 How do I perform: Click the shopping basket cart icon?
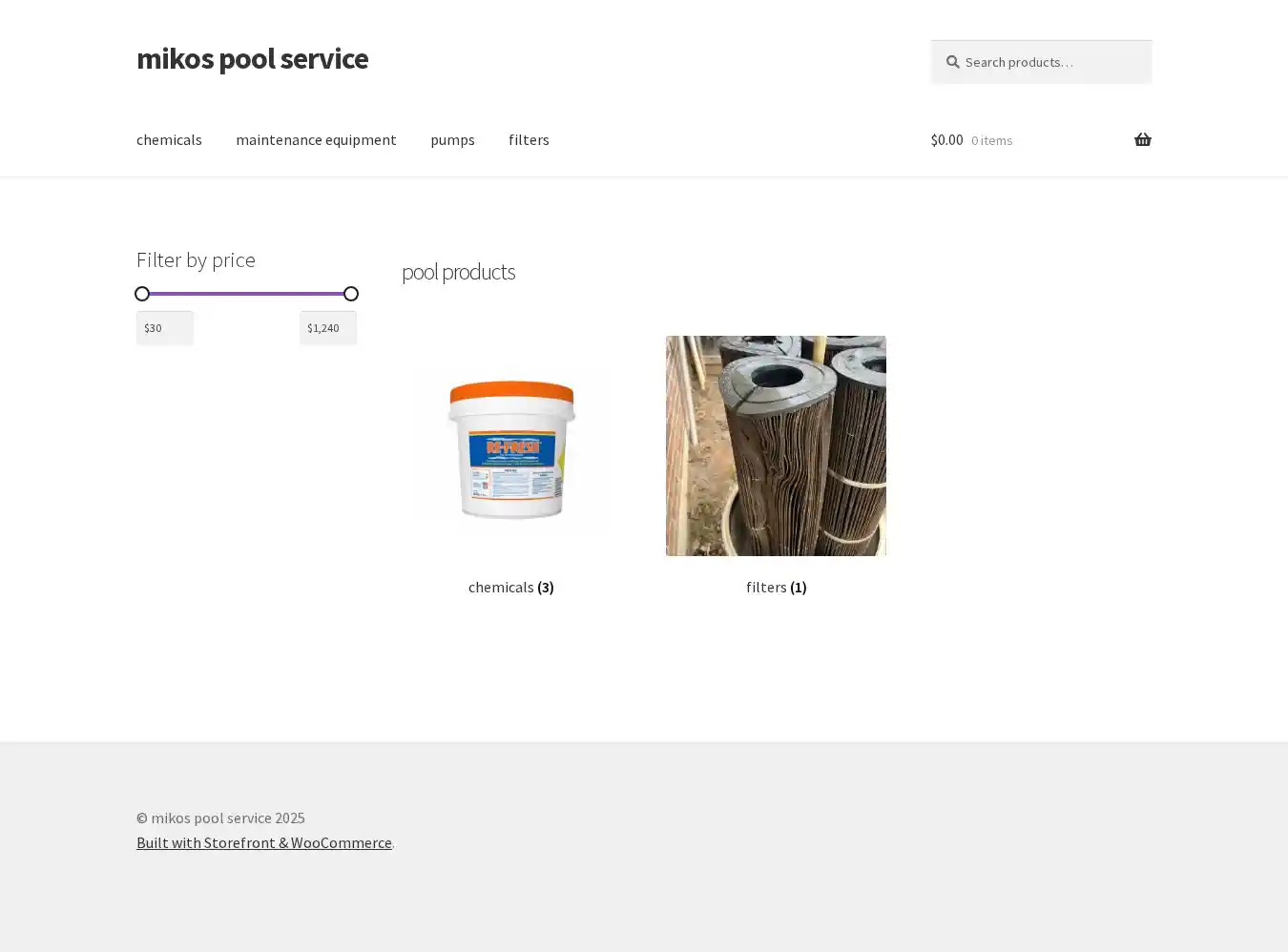1142,140
